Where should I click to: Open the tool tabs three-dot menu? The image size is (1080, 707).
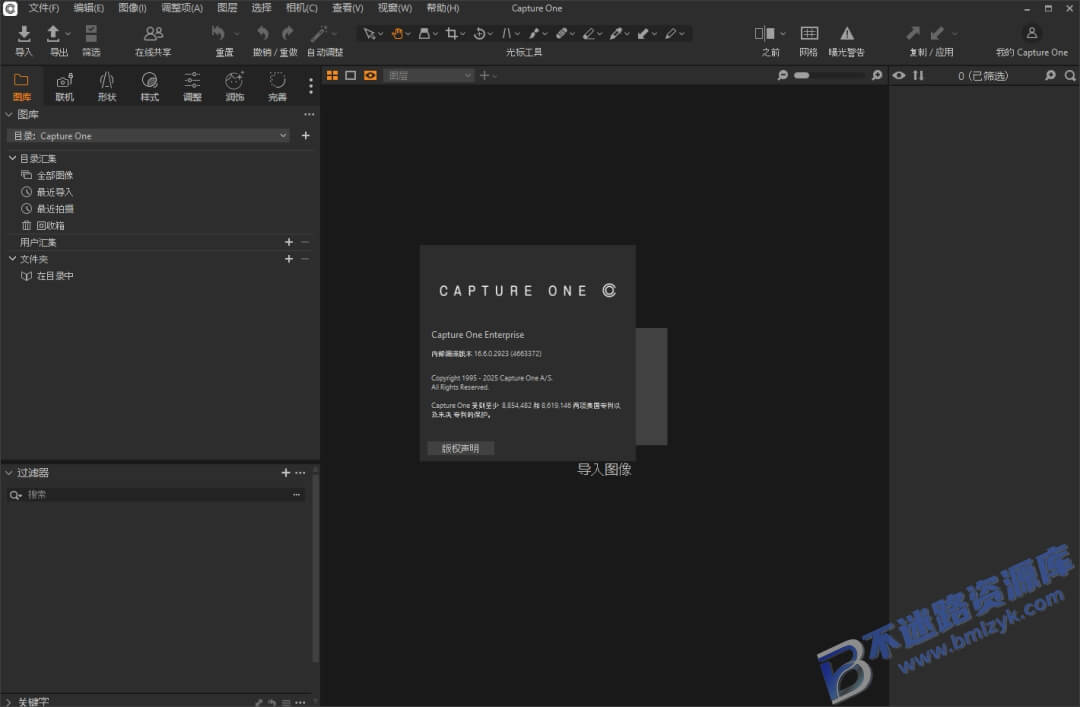coord(311,85)
